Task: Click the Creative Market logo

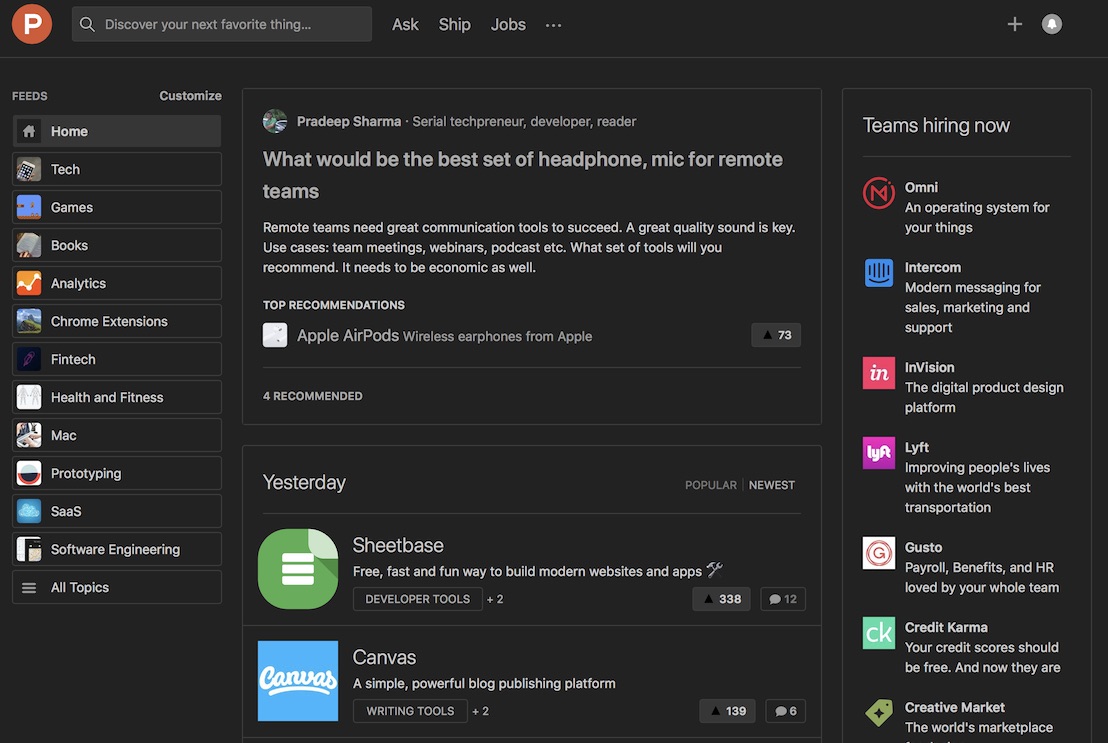Action: (x=878, y=713)
